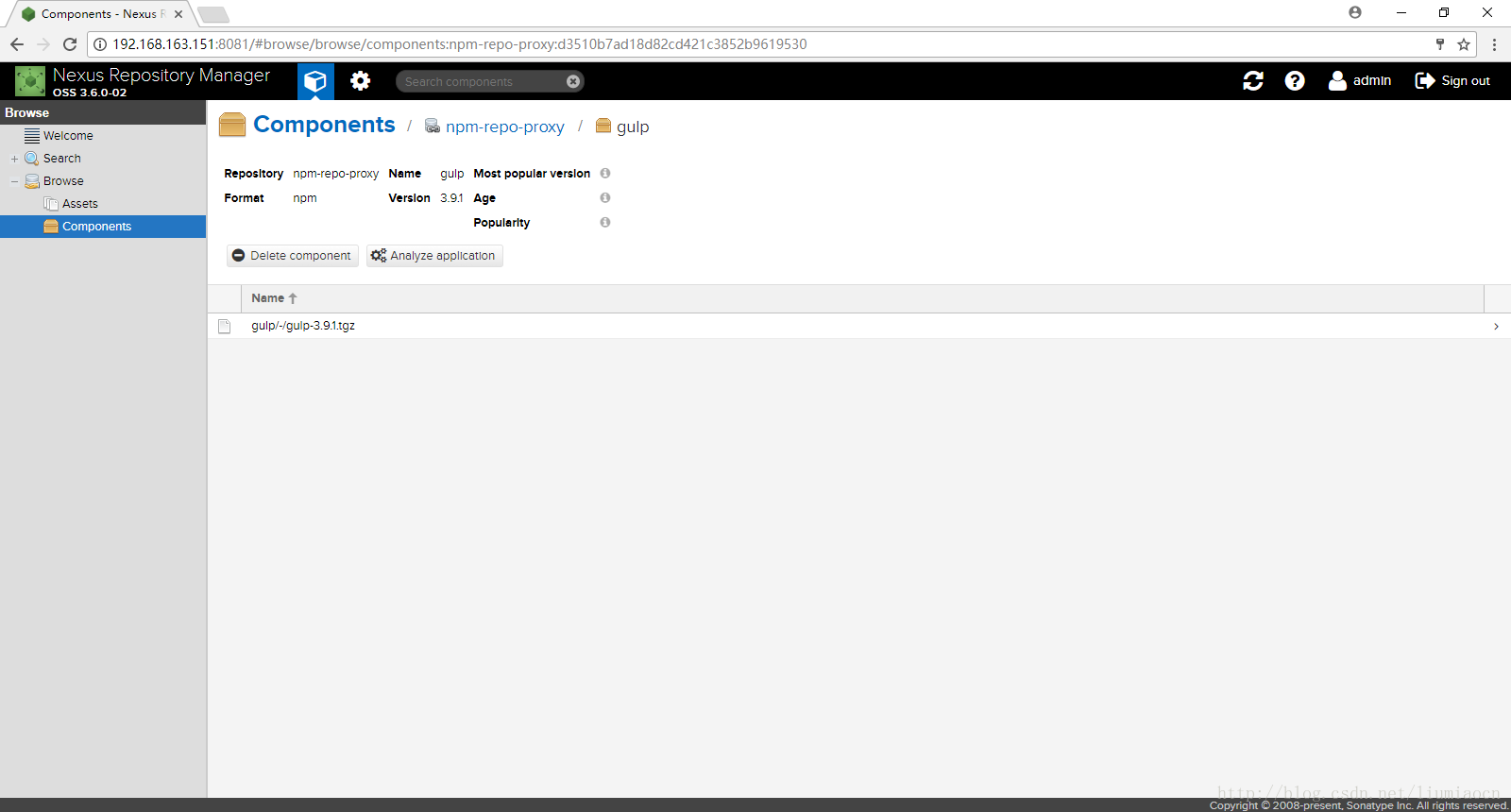The width and height of the screenshot is (1511, 812).
Task: Go to npm-repo-proxy breadcrumb
Action: (505, 127)
